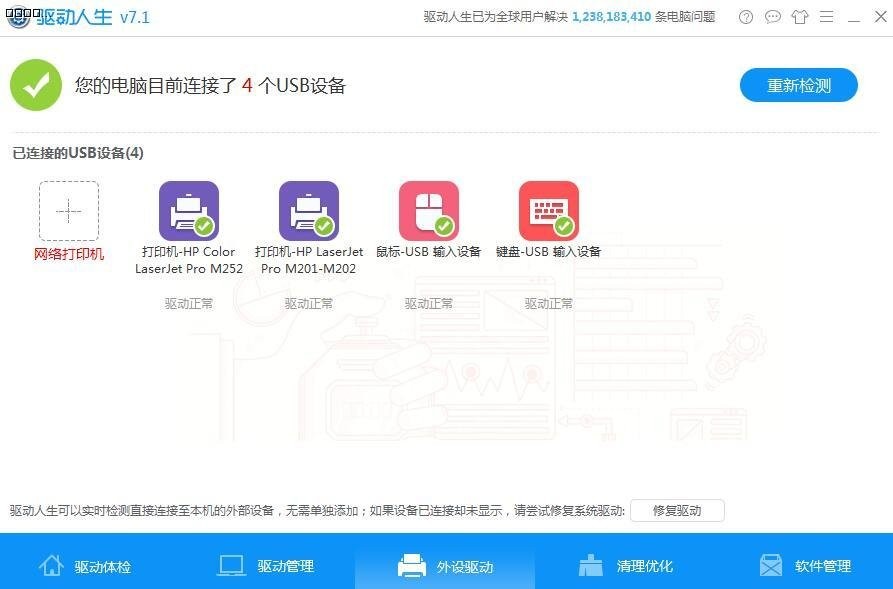Click 驱动正常 status under M201-M202 printer
The image size is (893, 589).
pyautogui.click(x=309, y=304)
